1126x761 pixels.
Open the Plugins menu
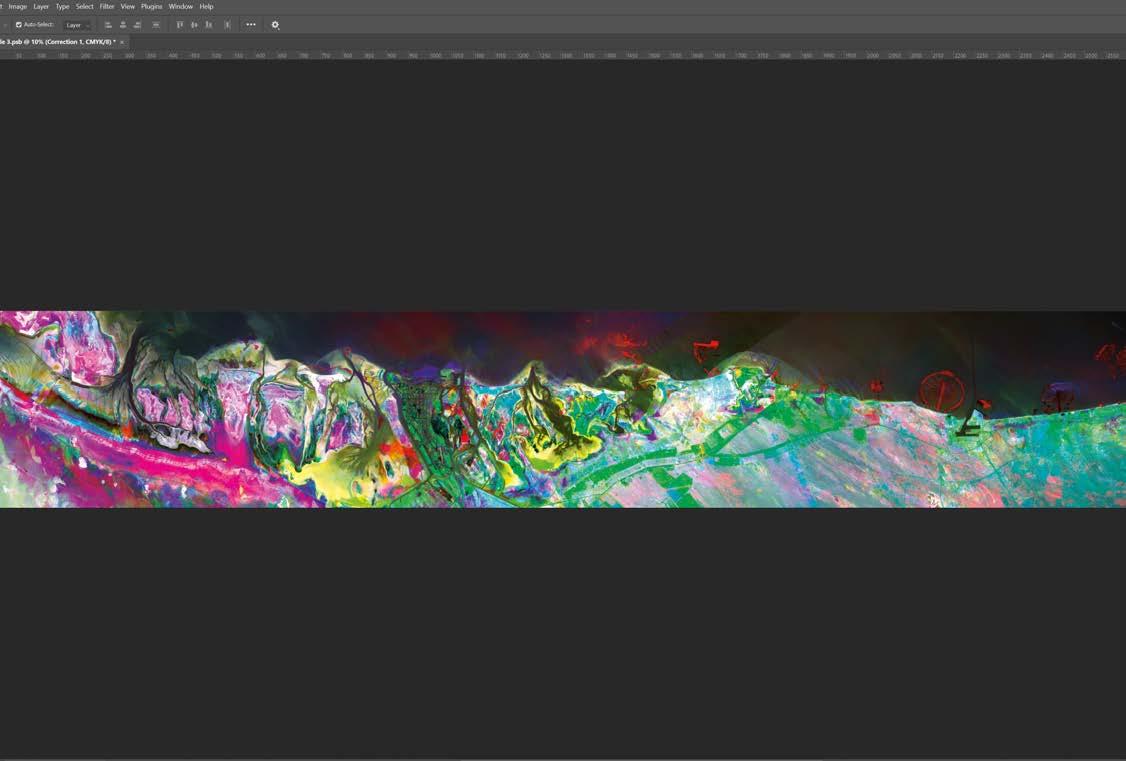click(x=152, y=6)
